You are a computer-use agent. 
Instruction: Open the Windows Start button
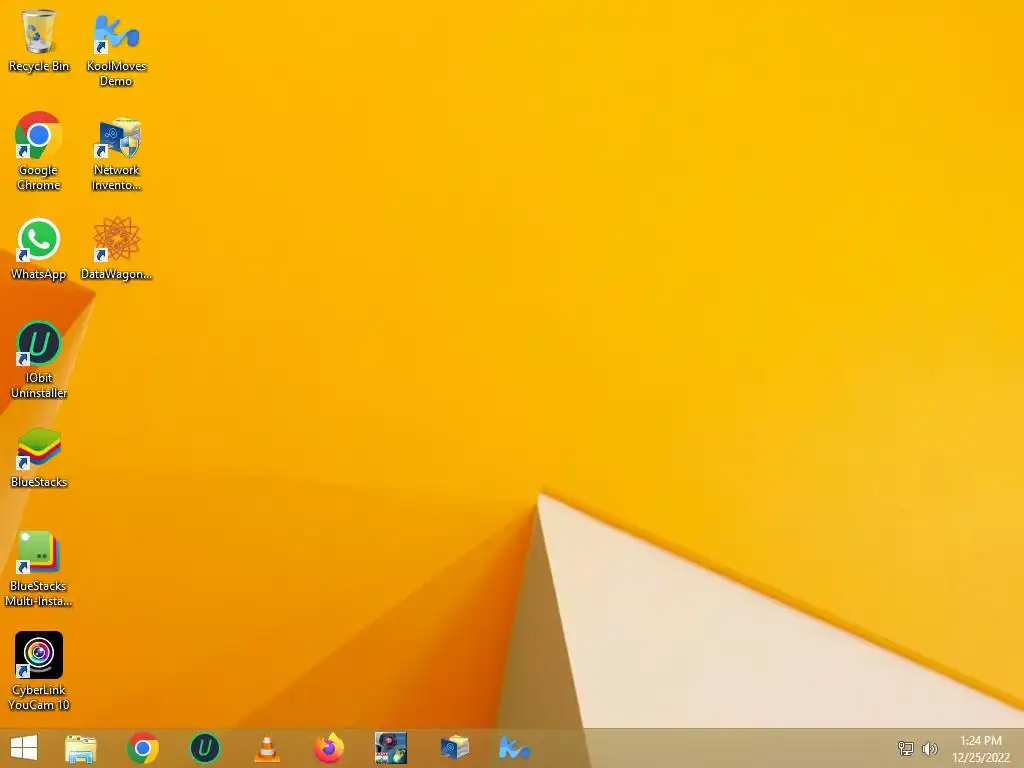(x=24, y=748)
